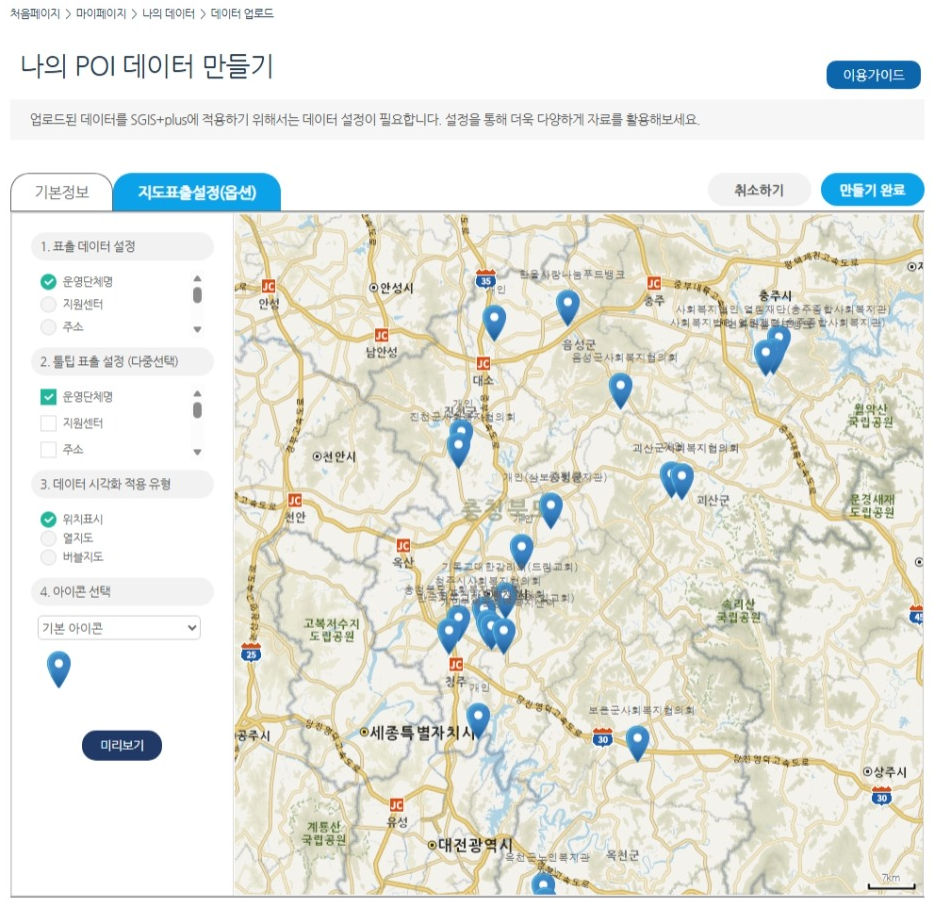
Task: Click marker below 개인(삼보종합복지관) label
Action: (551, 510)
